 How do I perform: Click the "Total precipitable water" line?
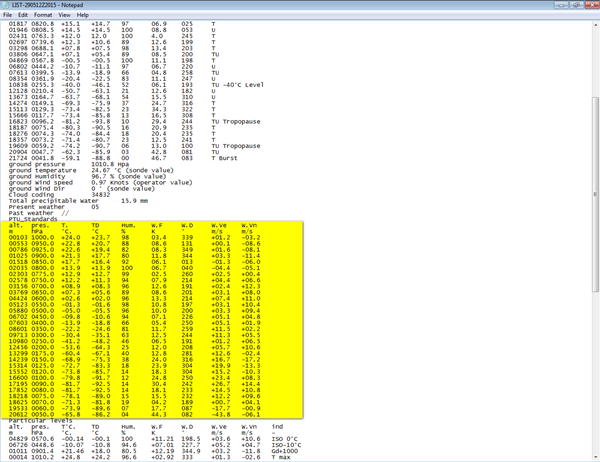(60, 200)
